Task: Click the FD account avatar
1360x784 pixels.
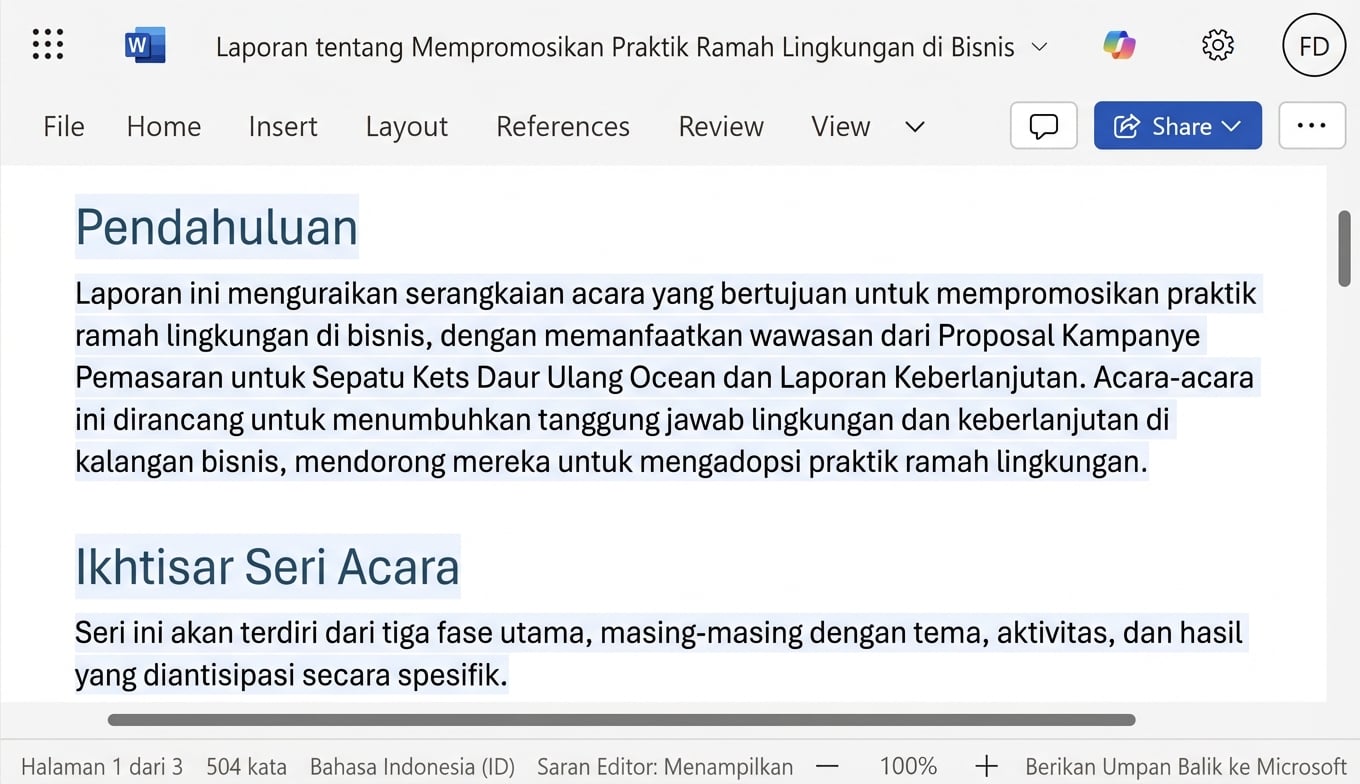Action: [1313, 45]
